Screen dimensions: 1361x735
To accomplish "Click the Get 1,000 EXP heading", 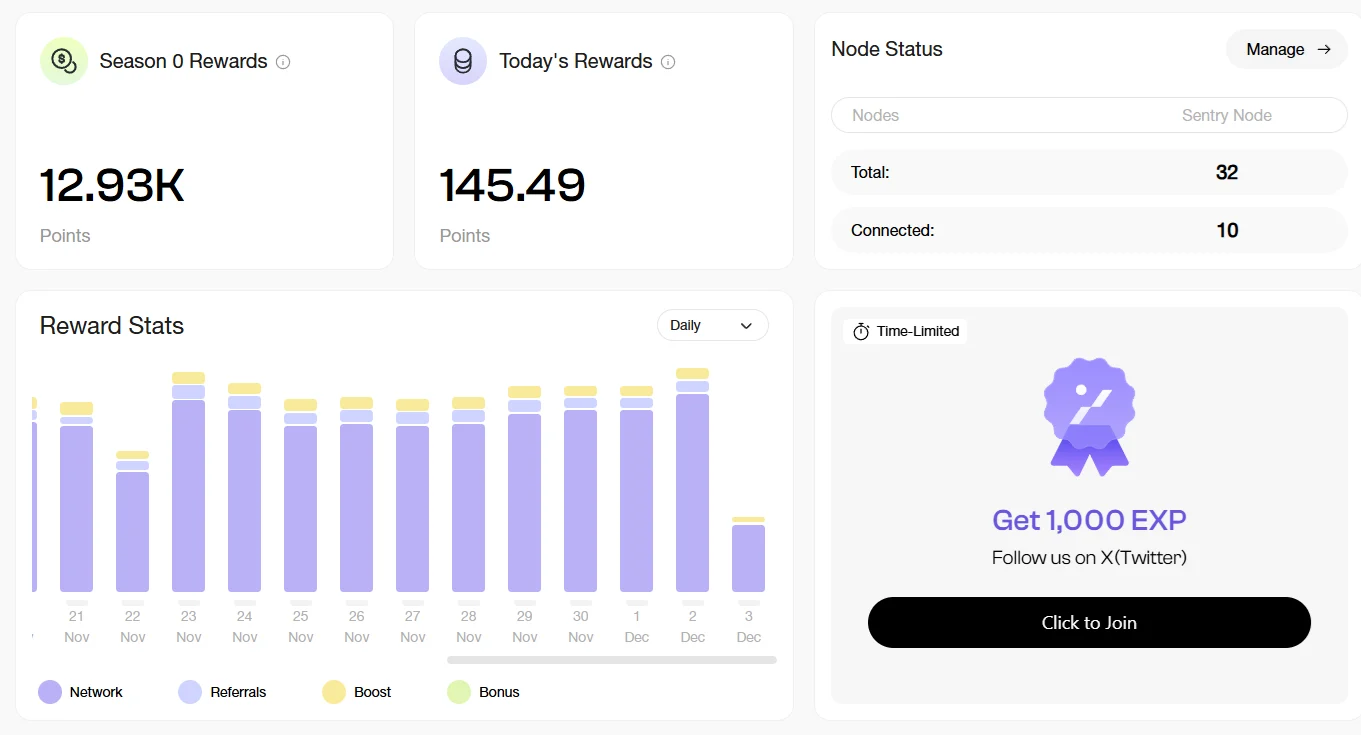I will tap(1089, 520).
